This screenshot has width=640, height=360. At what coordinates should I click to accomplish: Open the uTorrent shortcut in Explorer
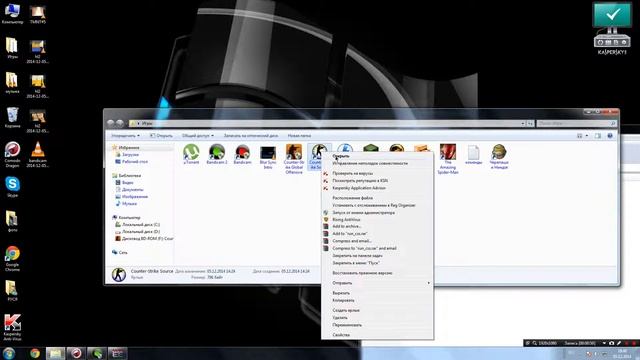point(191,154)
